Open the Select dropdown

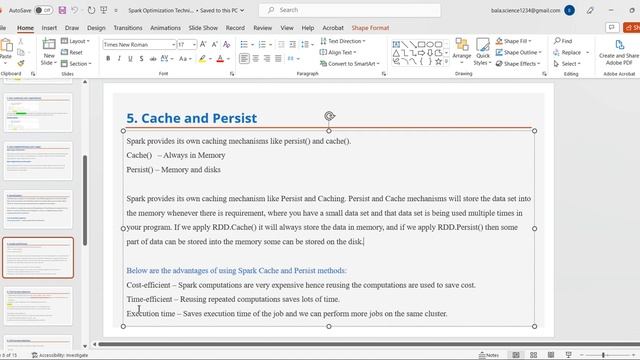[x=567, y=64]
